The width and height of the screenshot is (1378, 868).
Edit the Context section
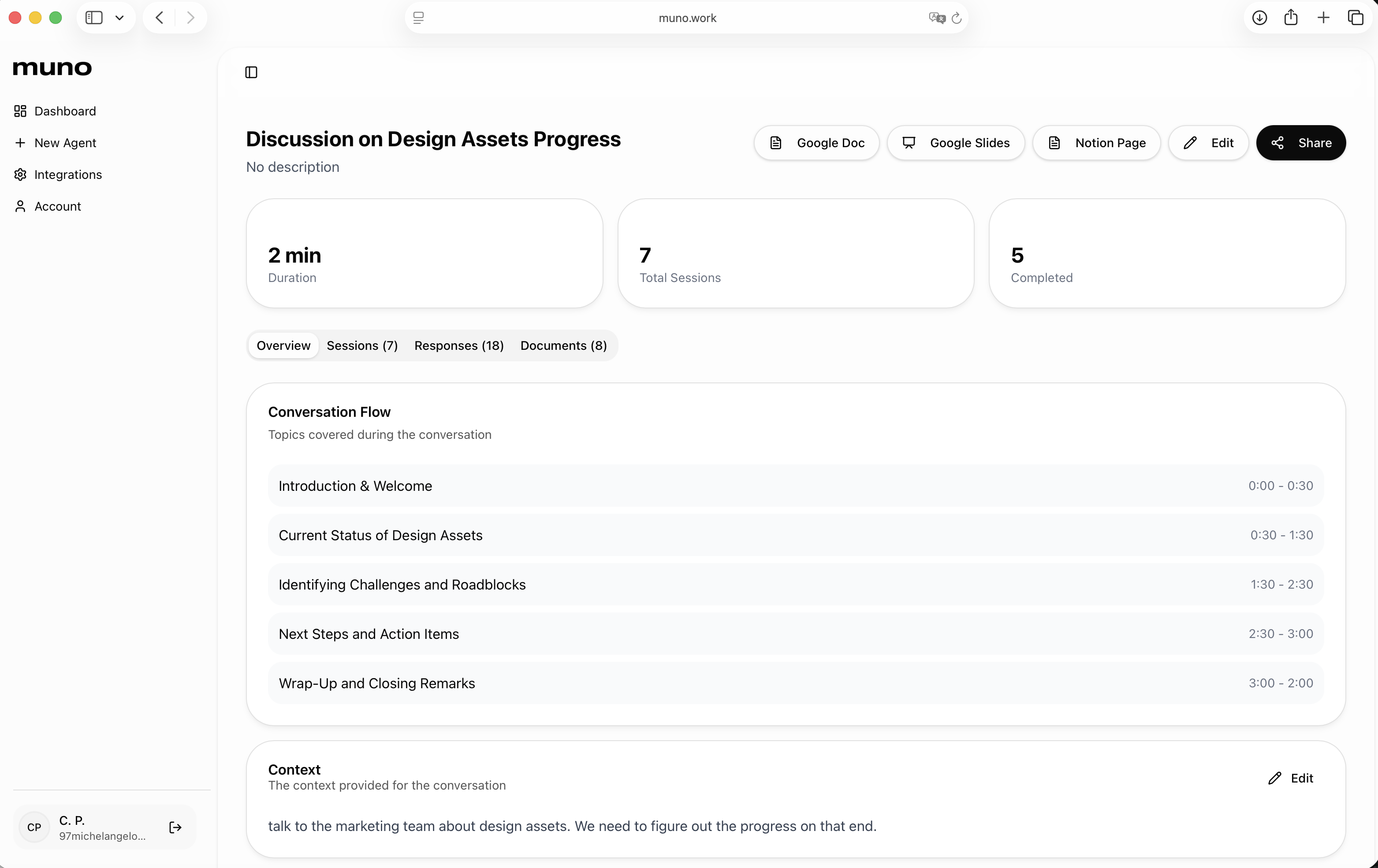1292,778
